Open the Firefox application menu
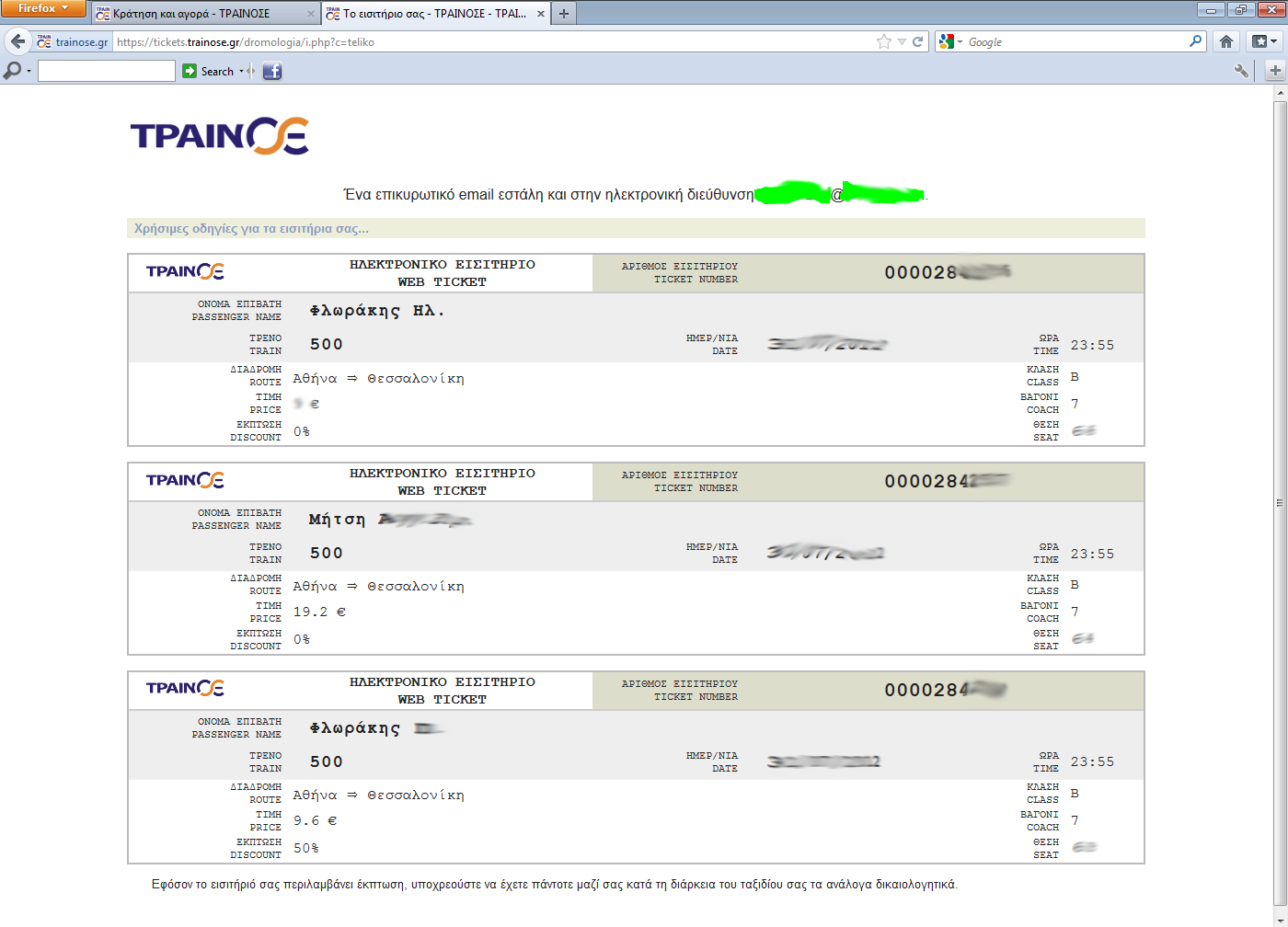Viewport: 1288px width, 927px height. pyautogui.click(x=43, y=8)
